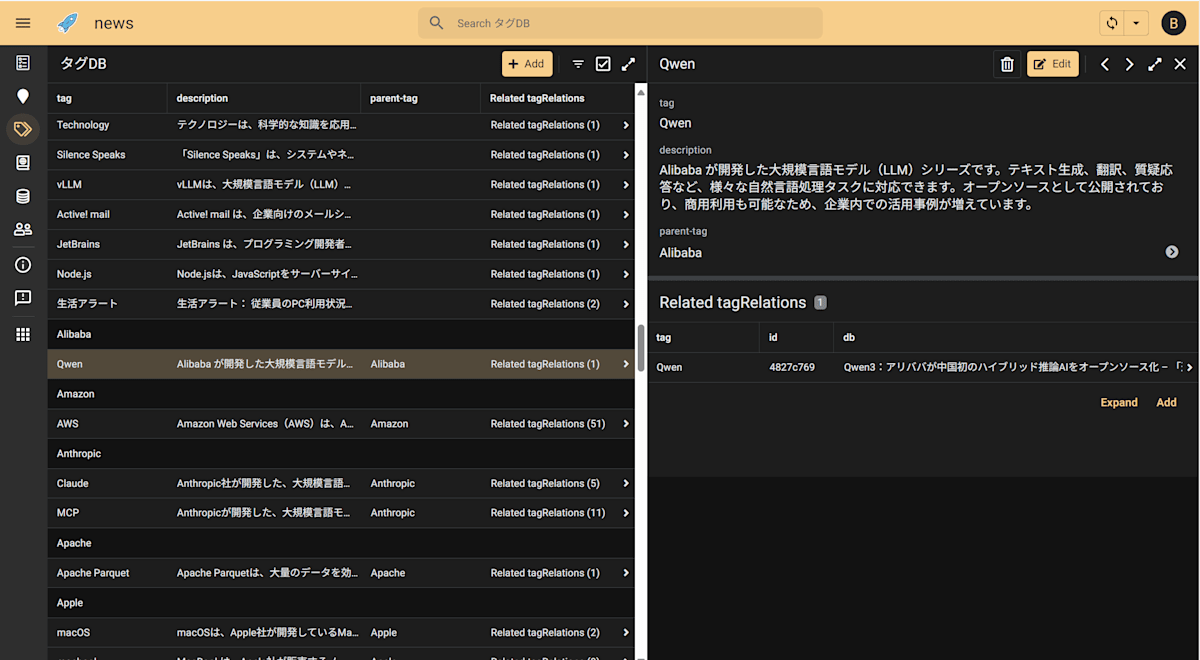Close the Qwen detail panel
1200x660 pixels.
[x=1180, y=64]
